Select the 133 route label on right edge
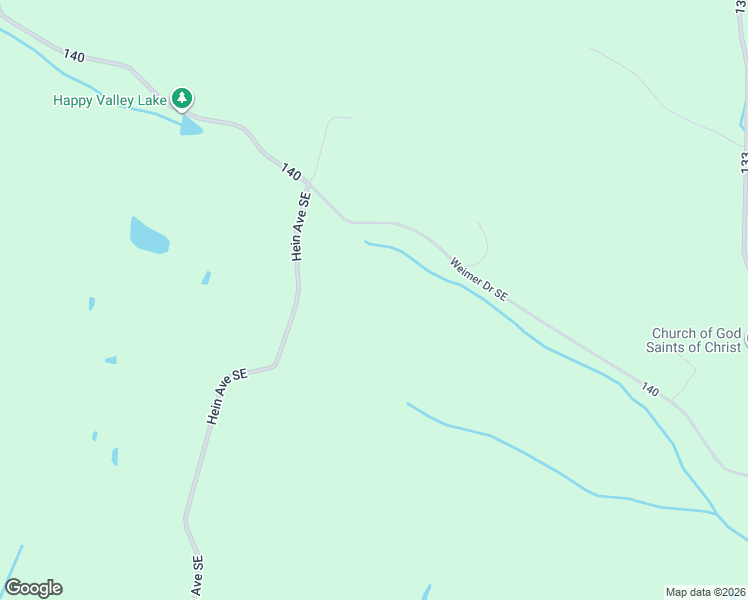The height and width of the screenshot is (600, 748). coord(744,162)
